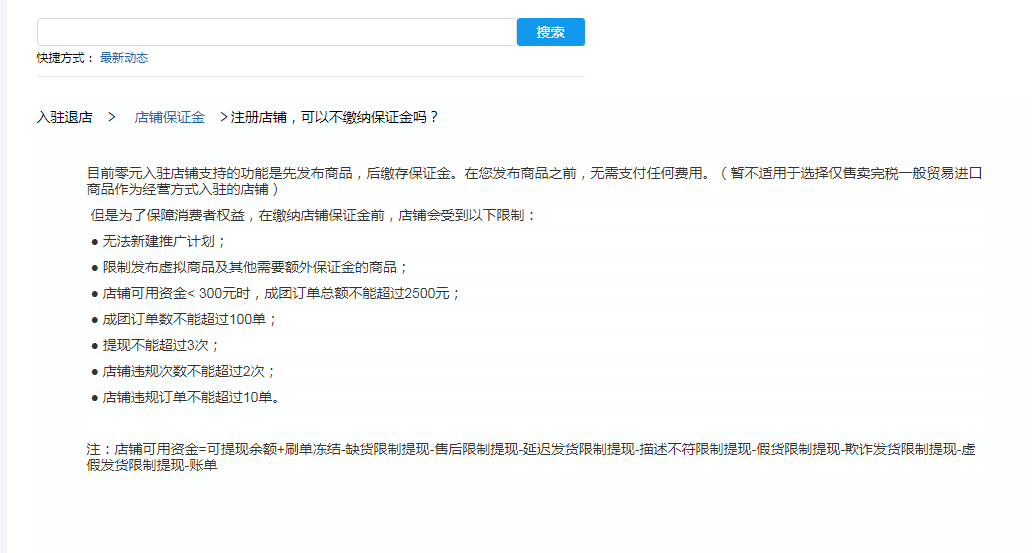Click bullet 限制发布虚拟商品及其他需要额外保证金的商品
Screen dimensions: 1032x553
[x=250, y=267]
